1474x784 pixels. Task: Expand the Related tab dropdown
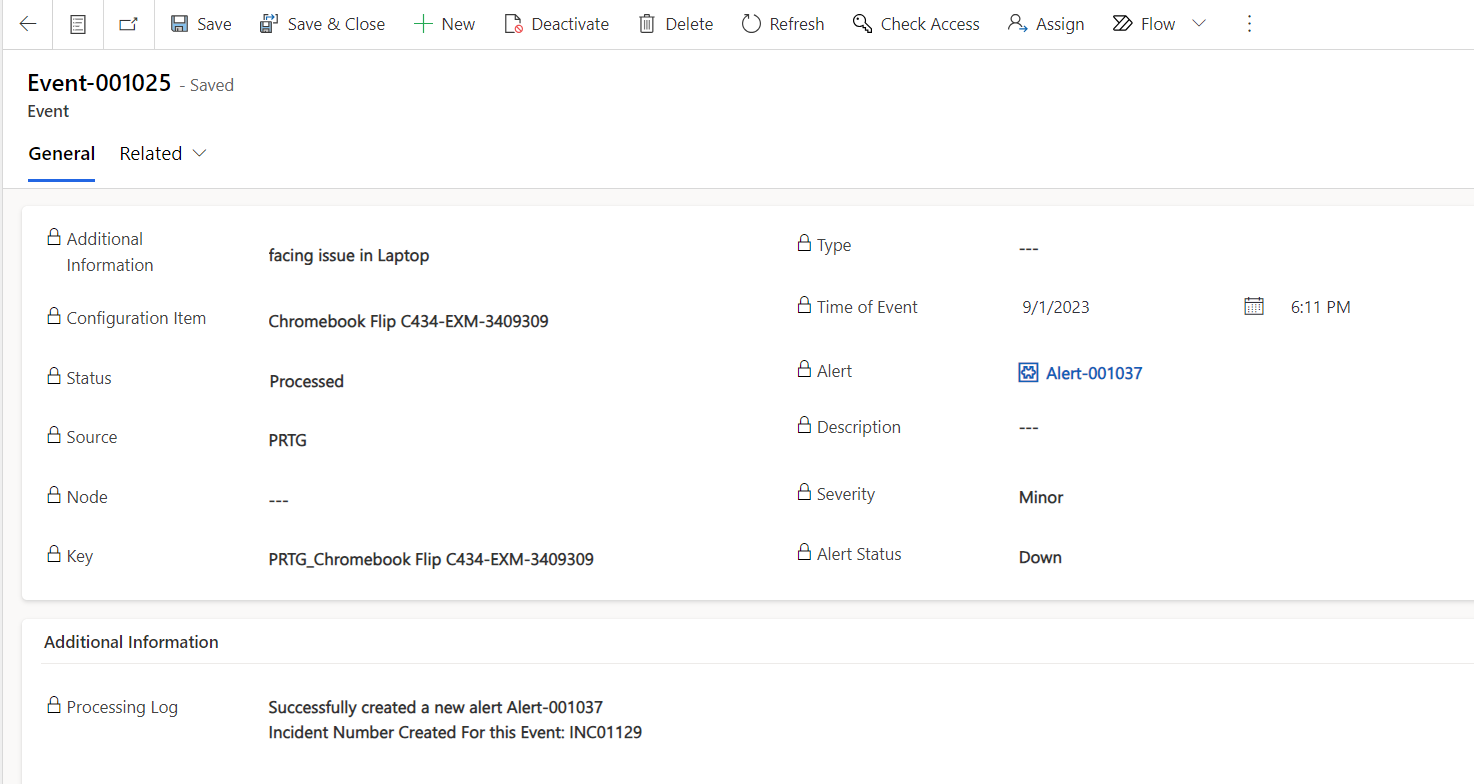pos(163,154)
